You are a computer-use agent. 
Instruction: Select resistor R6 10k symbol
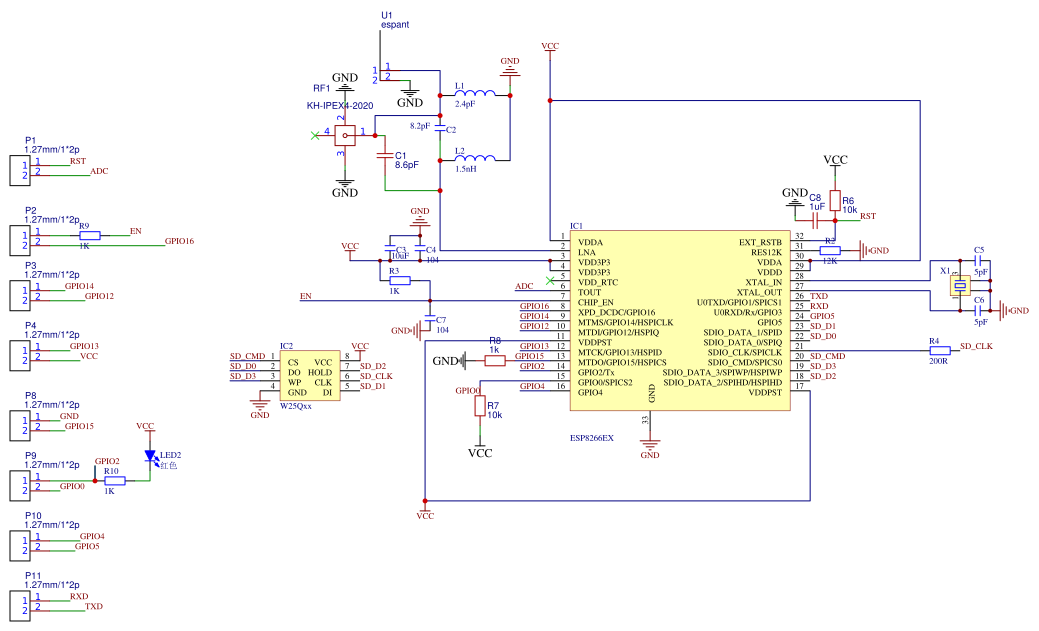point(835,201)
